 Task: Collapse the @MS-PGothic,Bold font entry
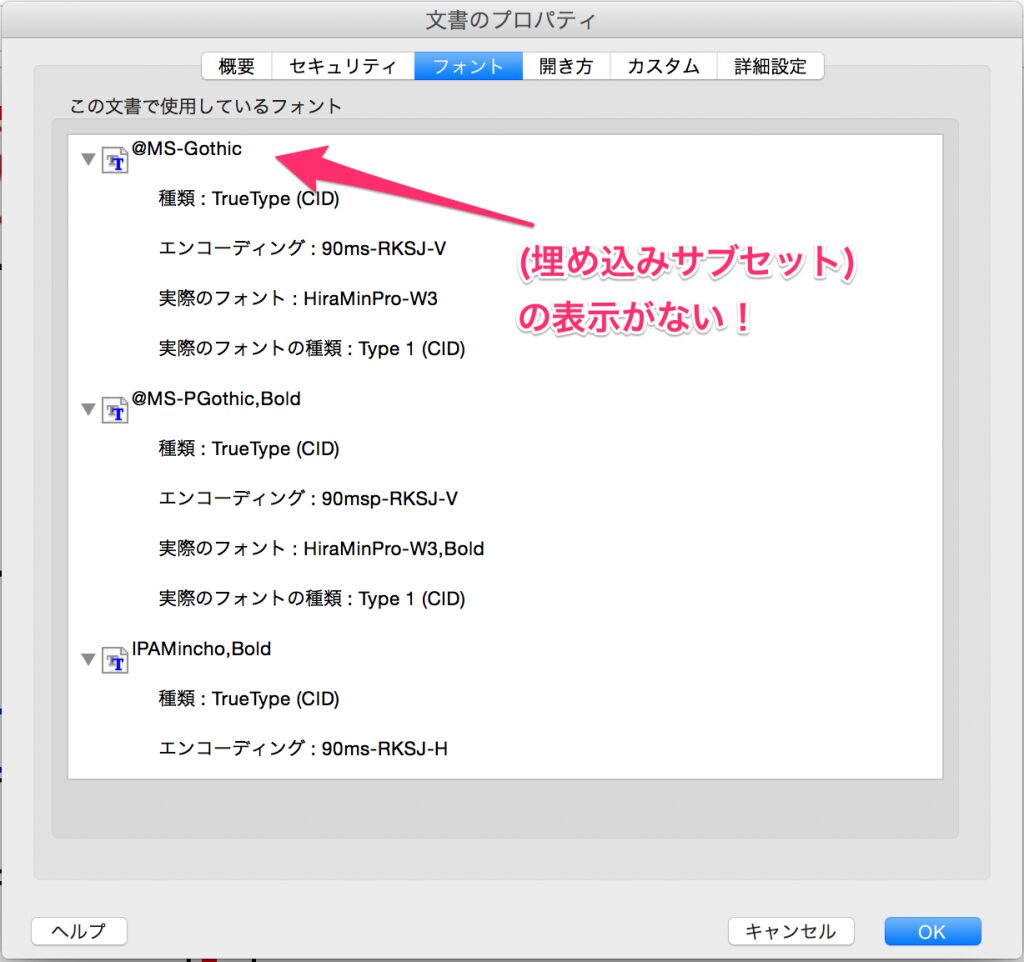point(88,409)
